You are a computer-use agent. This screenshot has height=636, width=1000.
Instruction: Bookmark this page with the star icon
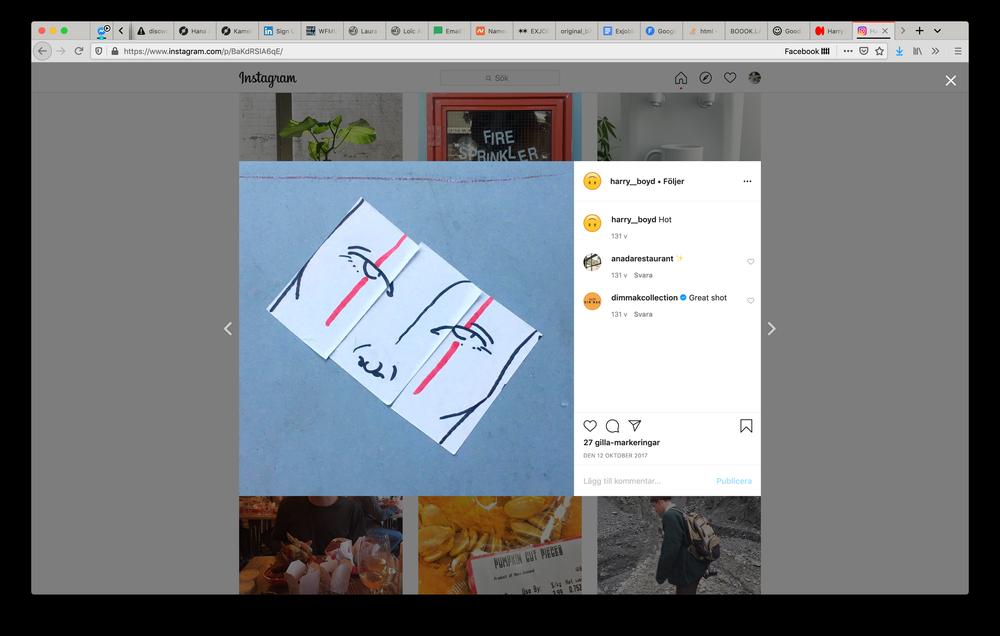pyautogui.click(x=879, y=51)
